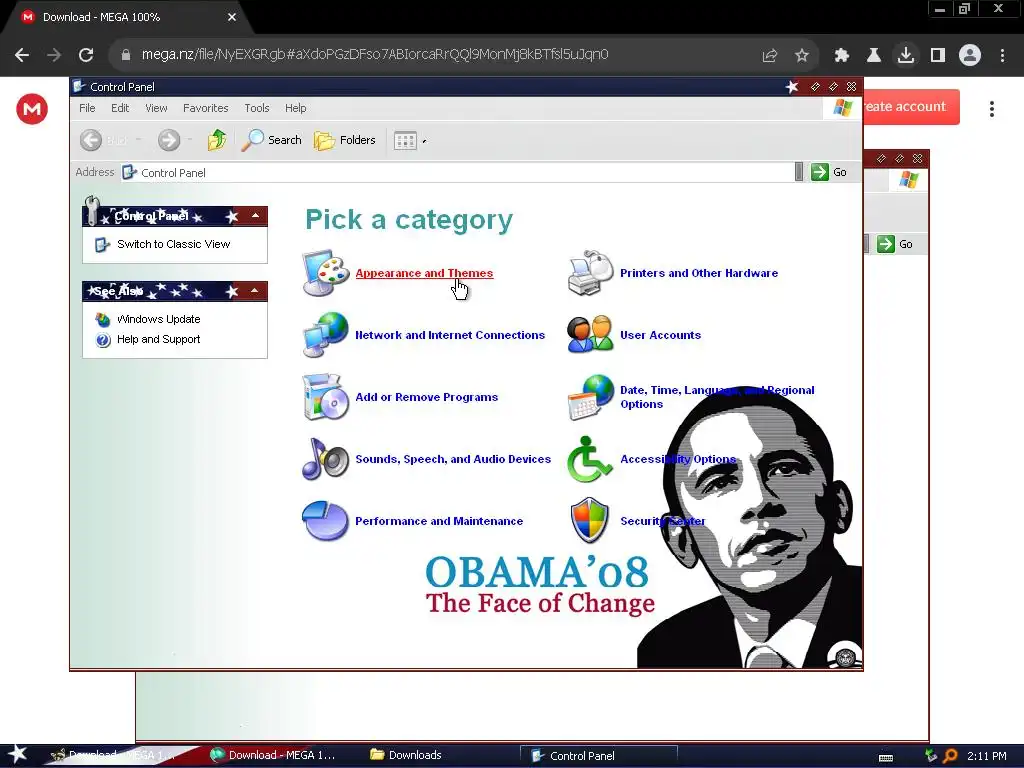Screen dimensions: 1024x768
Task: Click the share page icon in address bar
Action: click(x=770, y=56)
